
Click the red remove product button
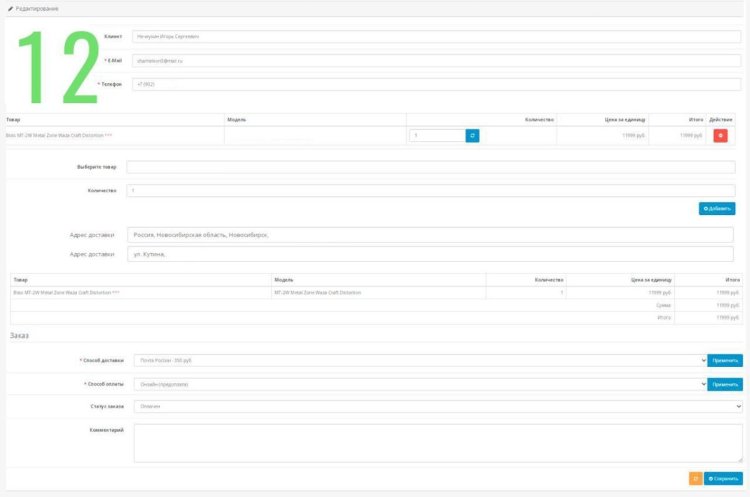coord(720,135)
